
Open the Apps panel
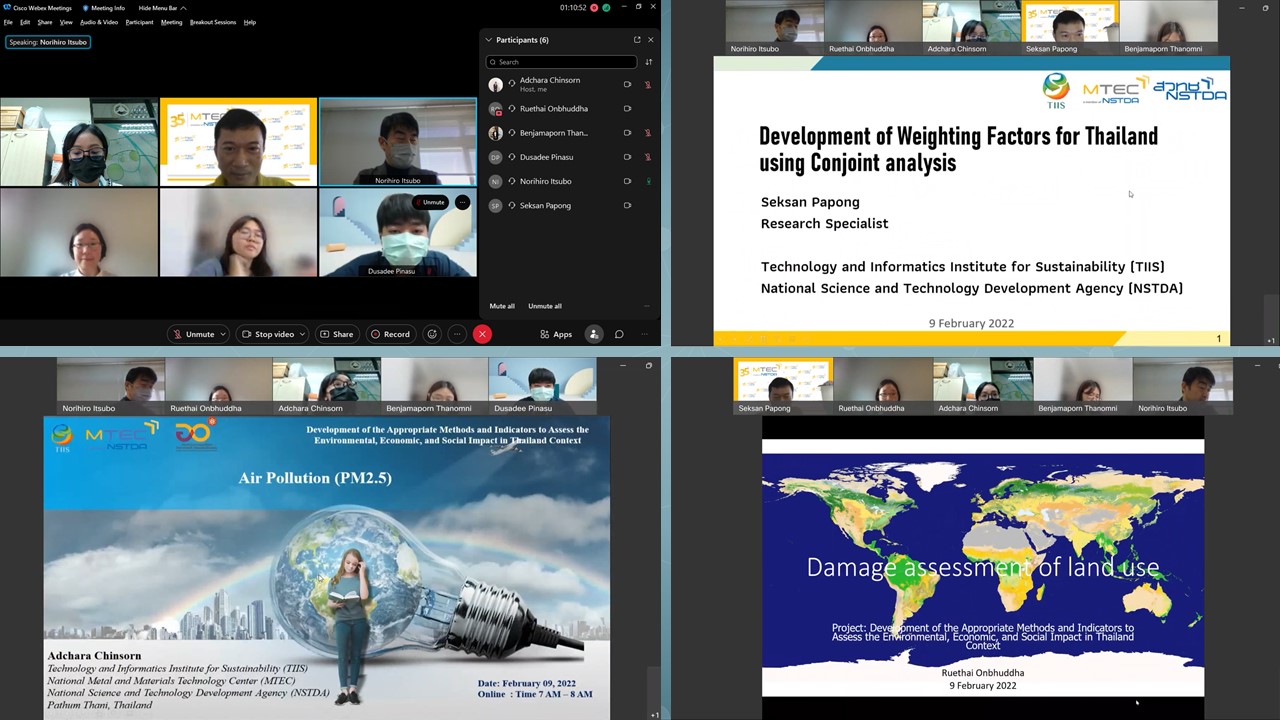[556, 334]
